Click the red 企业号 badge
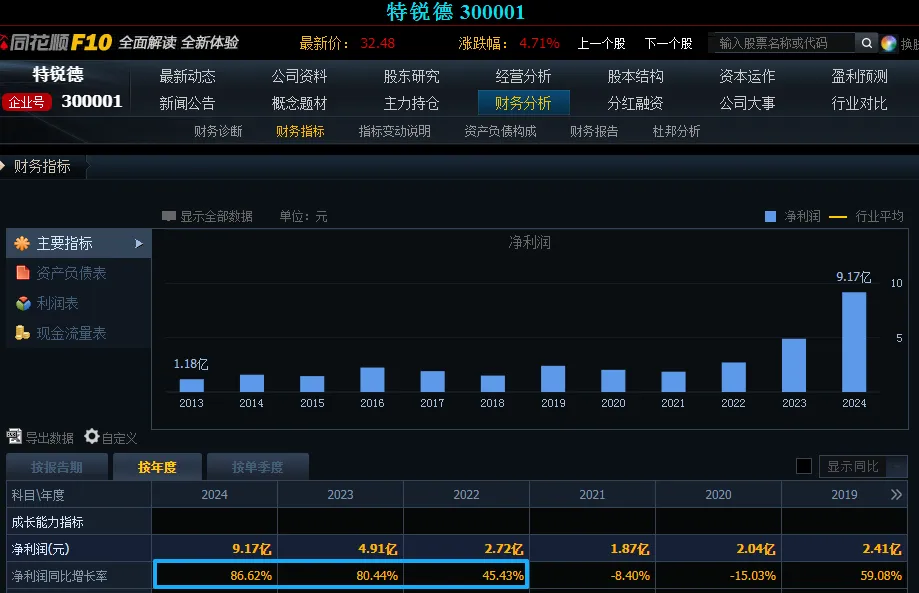 [26, 102]
